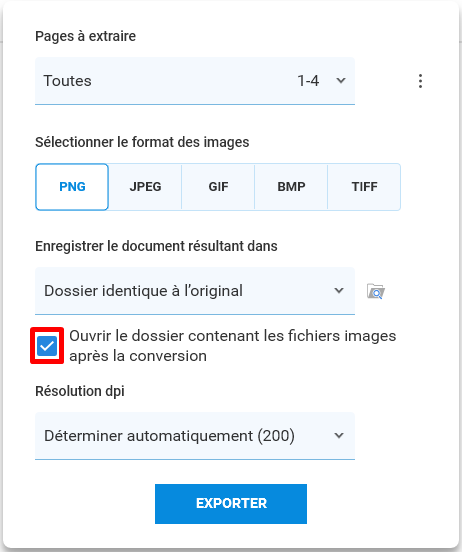Open the 'Toutes' pages to extract dropdown
The height and width of the screenshot is (552, 462).
click(195, 81)
